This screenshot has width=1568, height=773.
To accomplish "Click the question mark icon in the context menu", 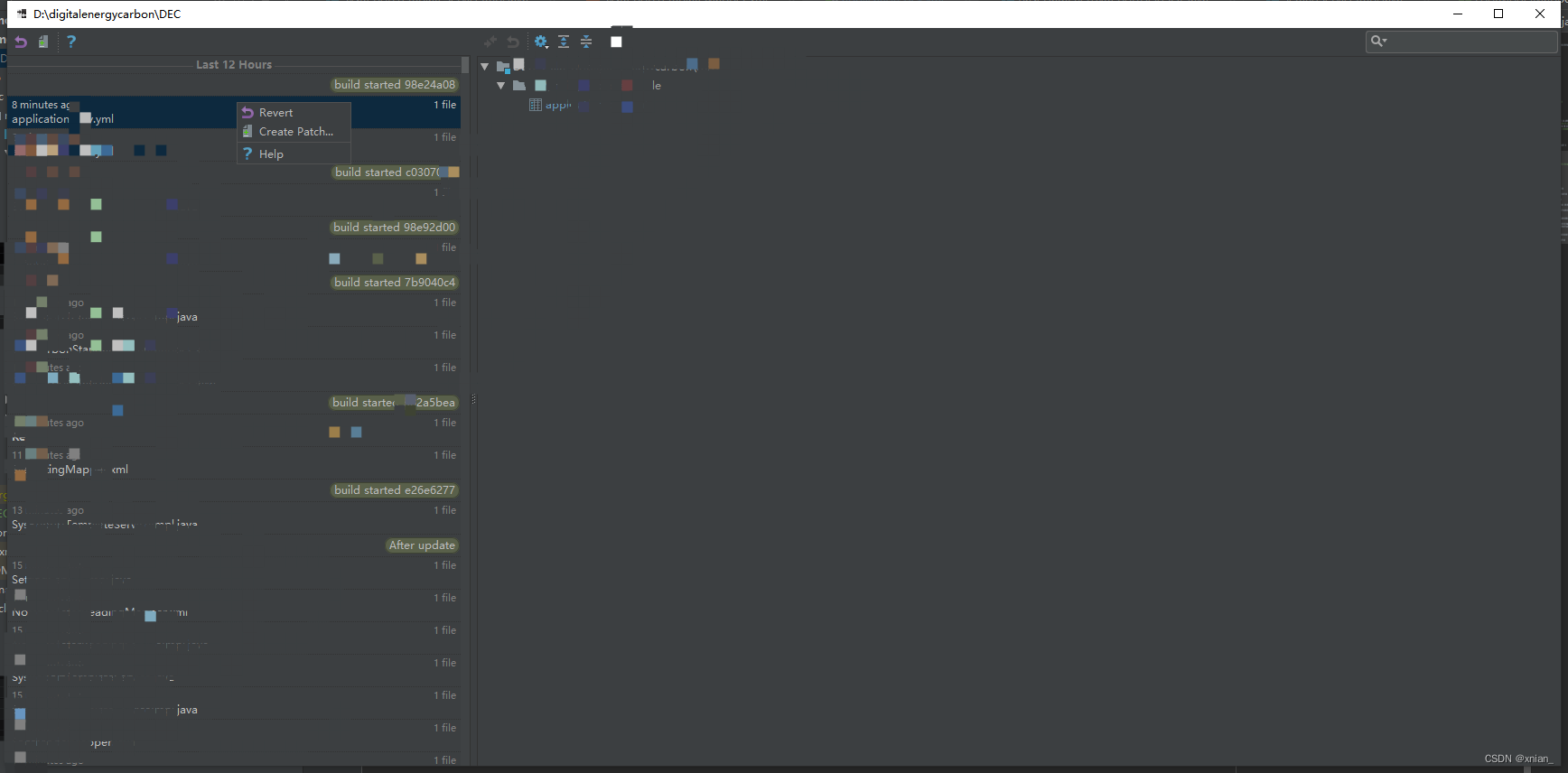I will pyautogui.click(x=247, y=154).
